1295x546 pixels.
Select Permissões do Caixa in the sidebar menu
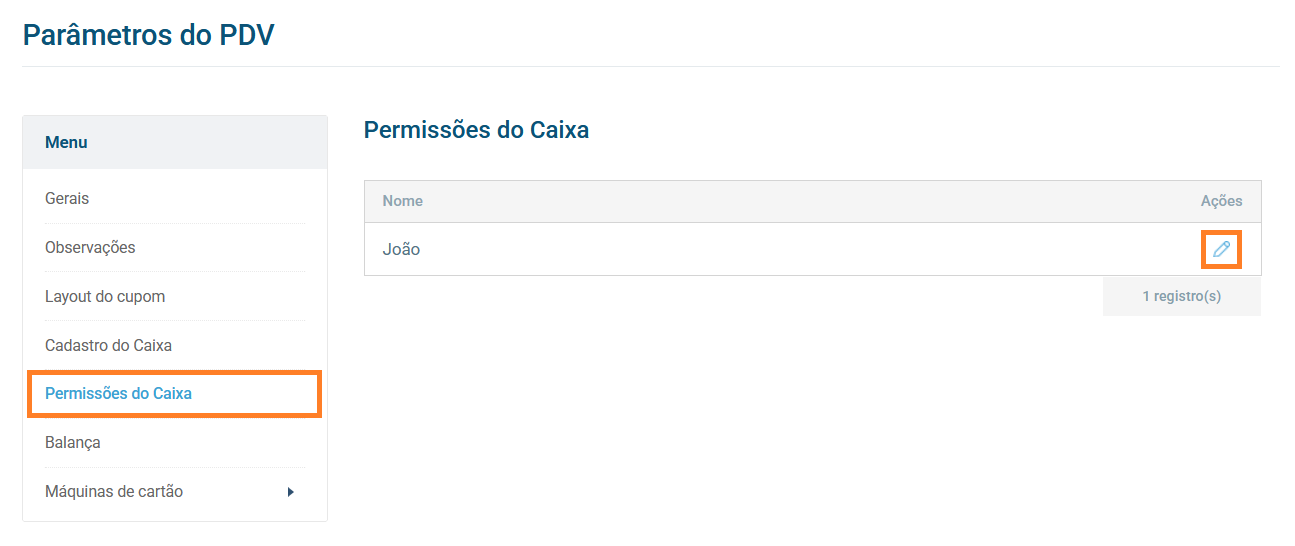tap(118, 394)
